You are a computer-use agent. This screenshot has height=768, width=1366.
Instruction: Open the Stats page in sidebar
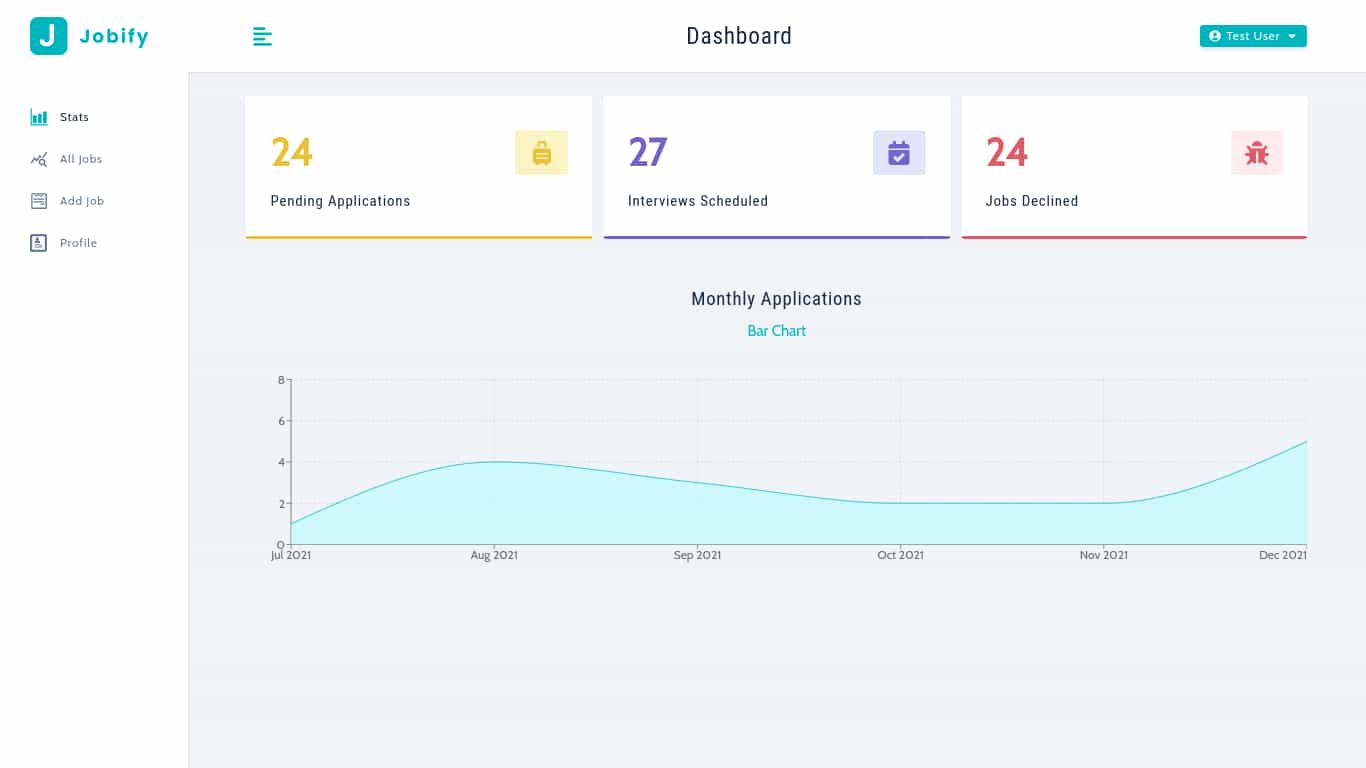(x=74, y=117)
